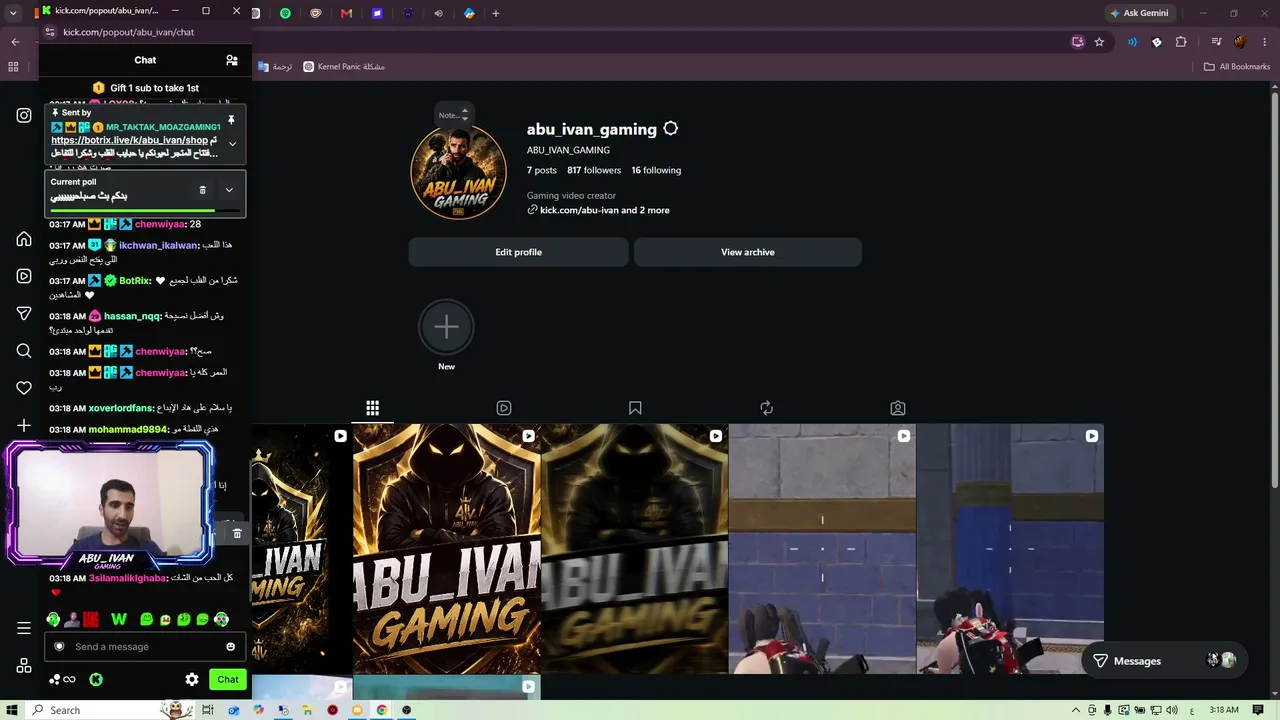The width and height of the screenshot is (1280, 720).
Task: Open the bright ABU_IVAN GAMING reel thumbnail
Action: pos(447,549)
